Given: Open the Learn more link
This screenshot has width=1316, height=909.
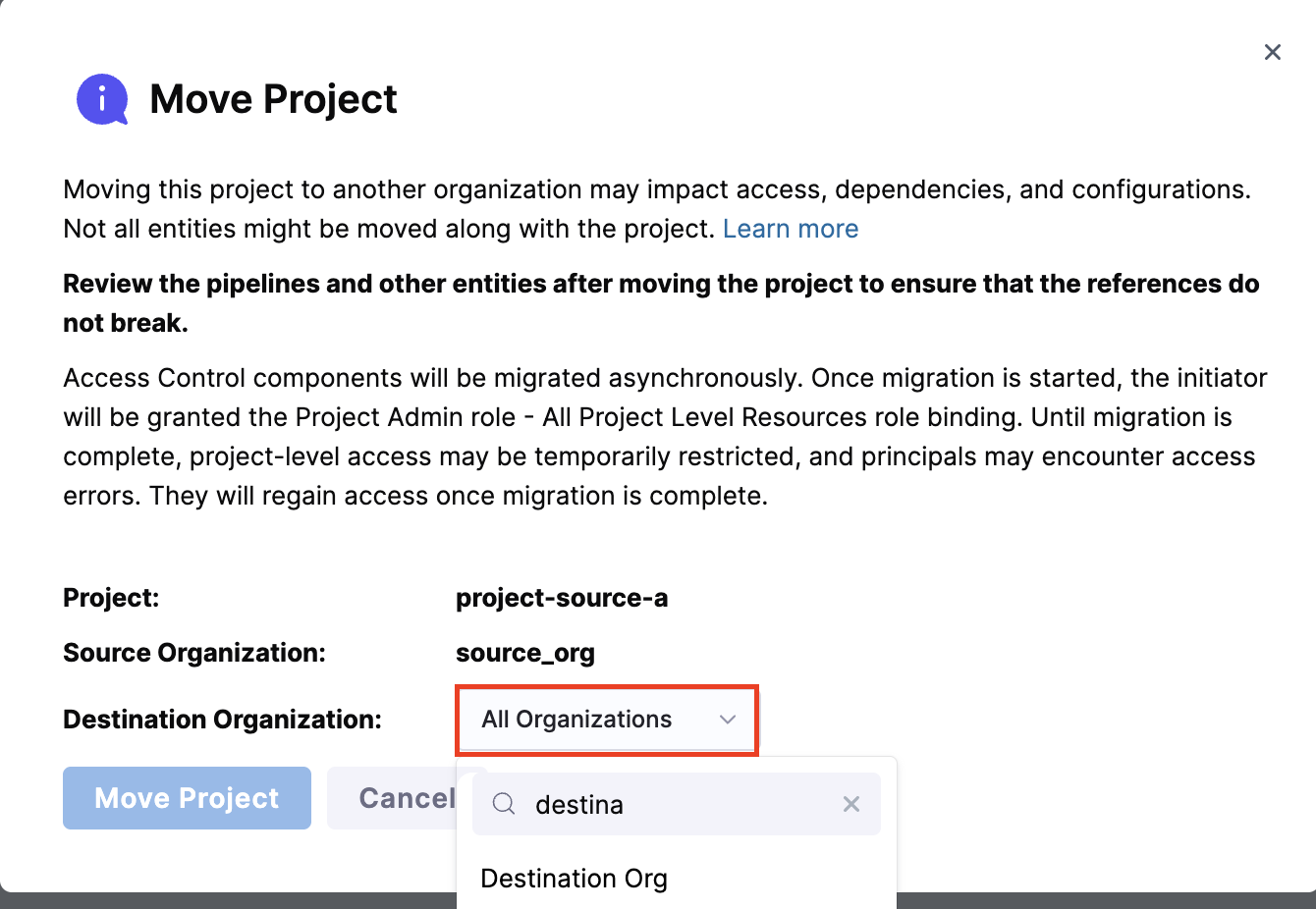Looking at the screenshot, I should coord(790,229).
